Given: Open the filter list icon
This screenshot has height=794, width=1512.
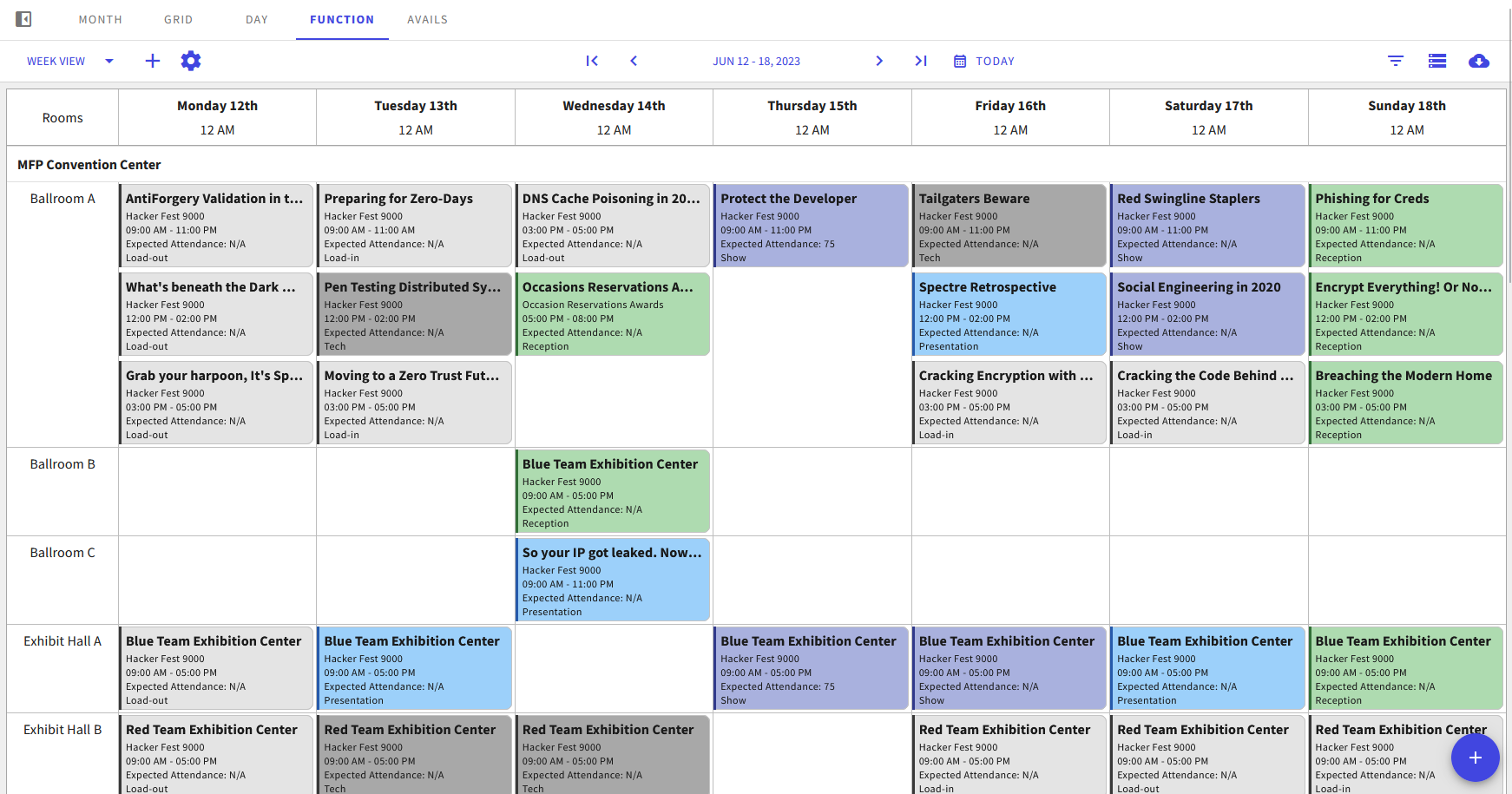Looking at the screenshot, I should click(1396, 61).
